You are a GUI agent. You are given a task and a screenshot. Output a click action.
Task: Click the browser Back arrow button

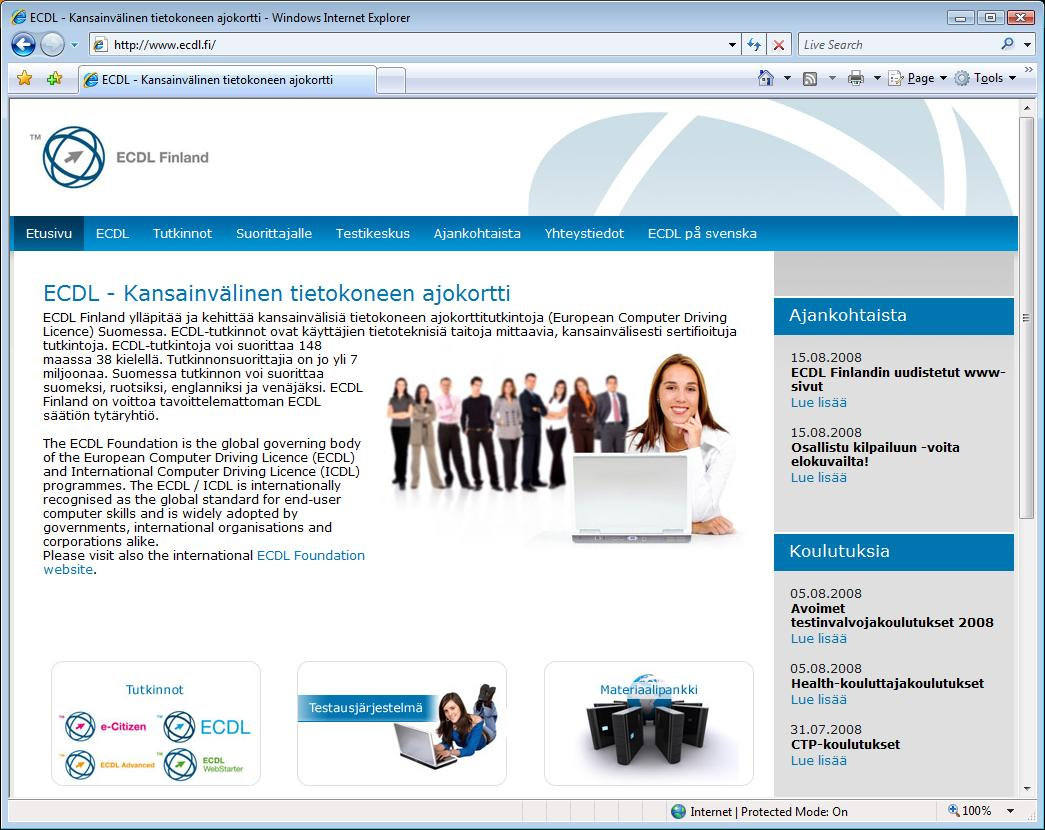[23, 45]
